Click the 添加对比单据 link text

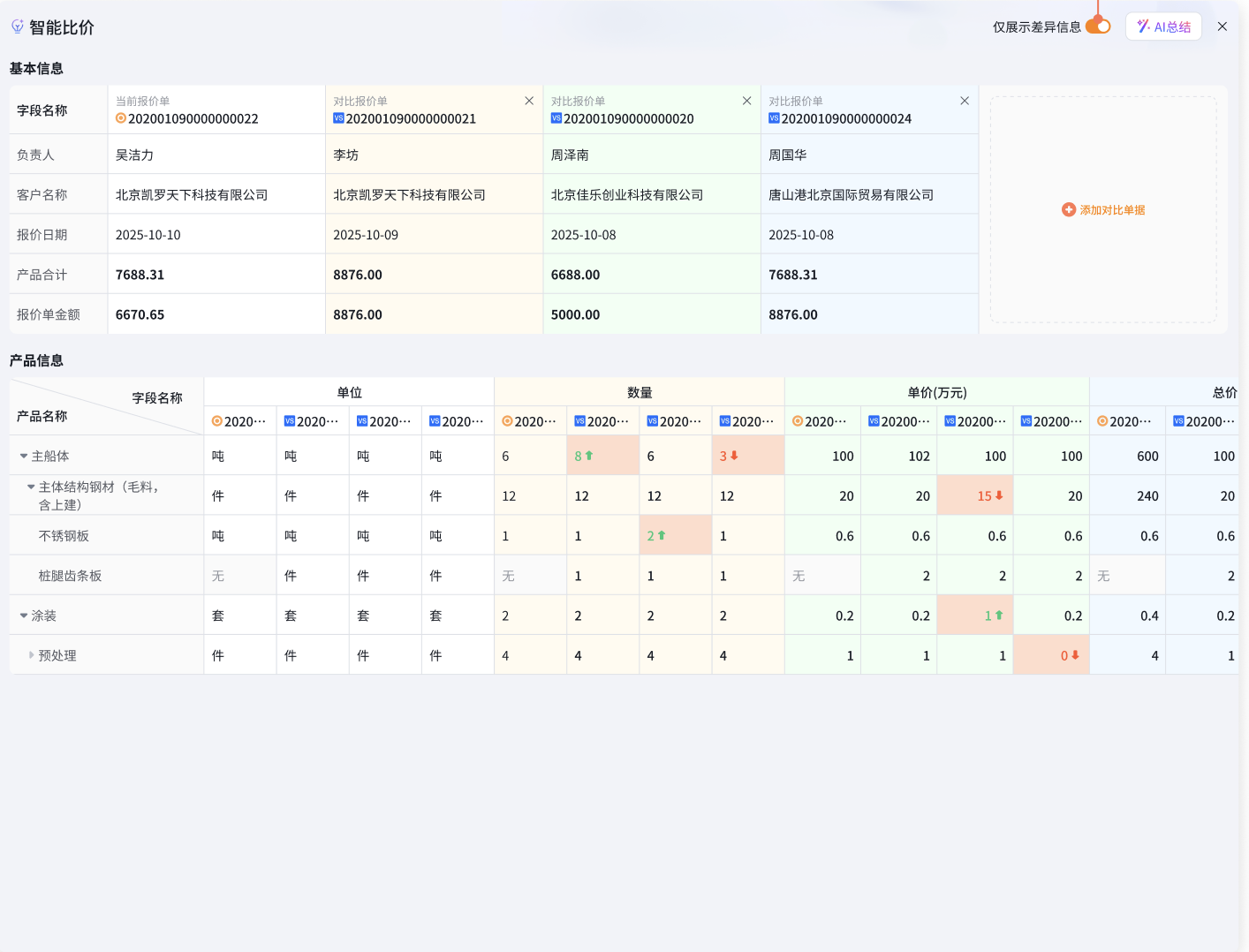(1112, 210)
